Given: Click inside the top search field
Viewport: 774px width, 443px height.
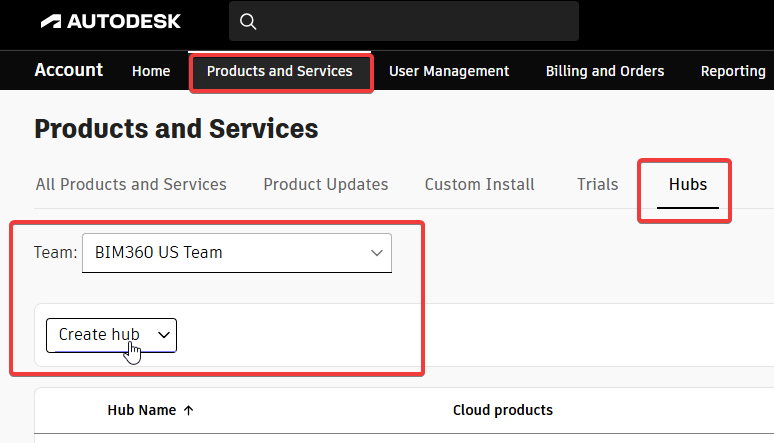Looking at the screenshot, I should [404, 21].
